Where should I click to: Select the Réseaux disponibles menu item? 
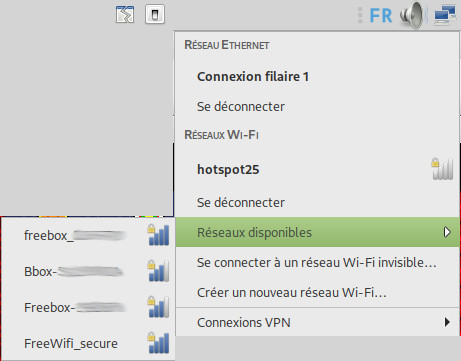tap(317, 232)
